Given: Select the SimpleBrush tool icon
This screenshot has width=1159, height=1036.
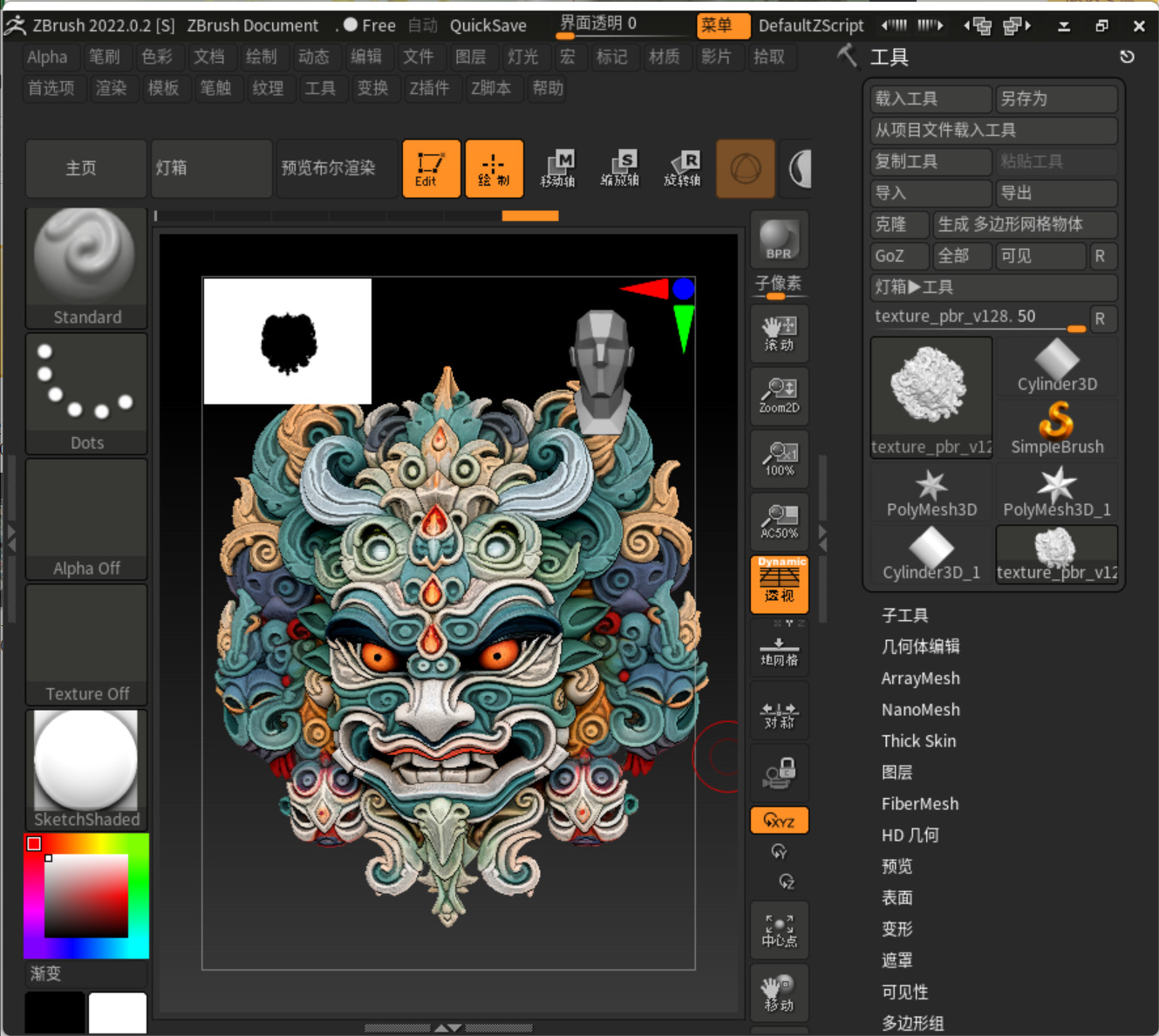Looking at the screenshot, I should 1057,428.
